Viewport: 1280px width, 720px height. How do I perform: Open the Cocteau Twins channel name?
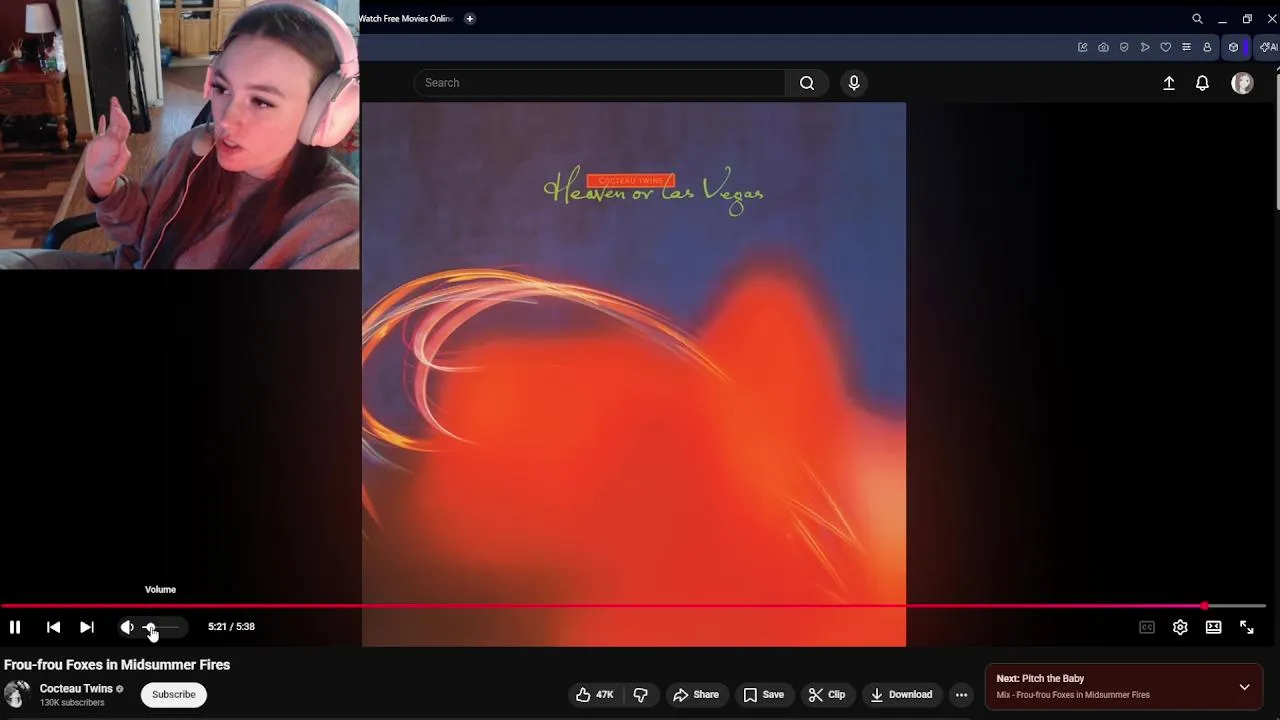(x=76, y=689)
